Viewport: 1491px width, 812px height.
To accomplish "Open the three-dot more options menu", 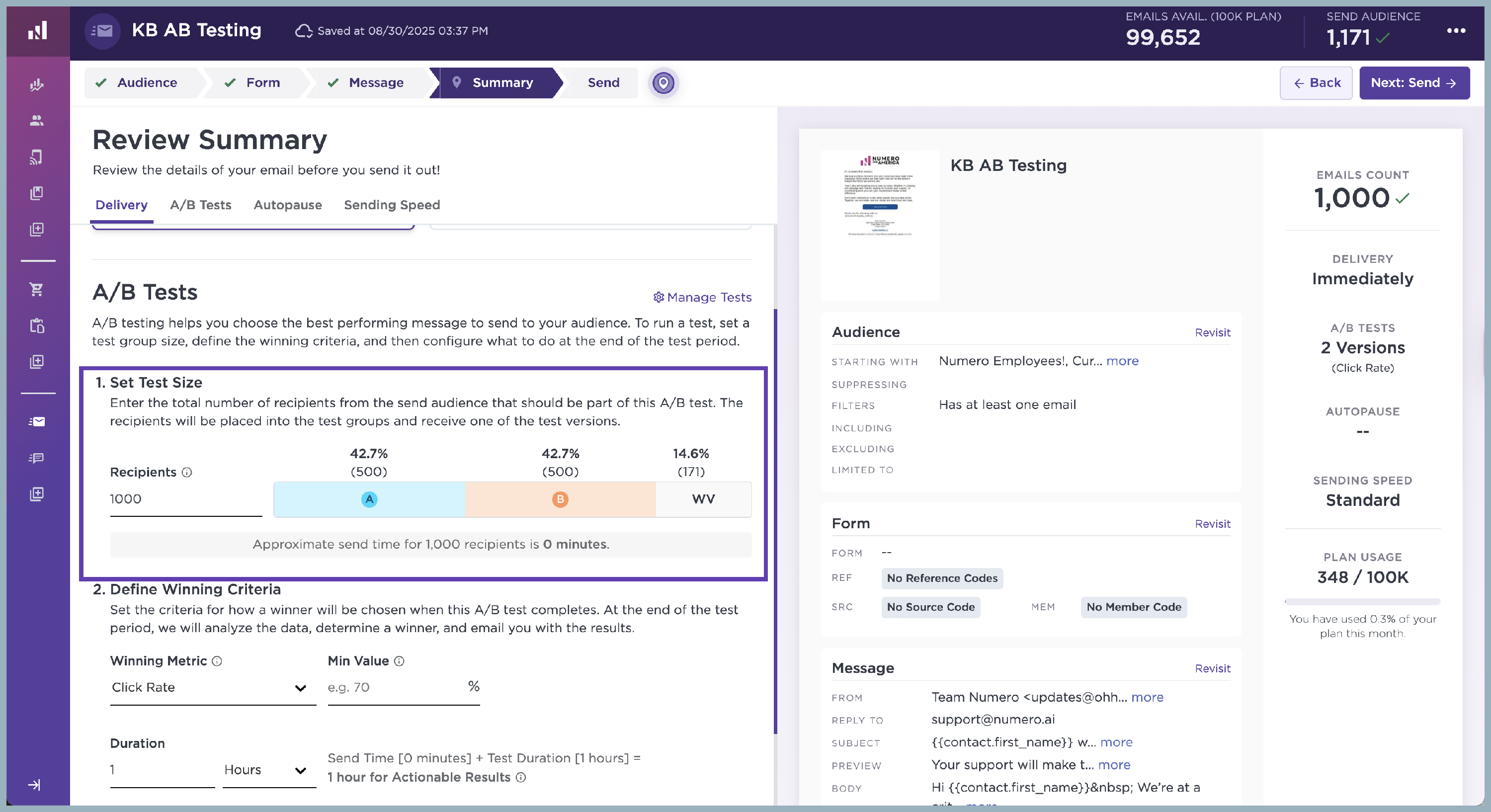I will [1456, 31].
